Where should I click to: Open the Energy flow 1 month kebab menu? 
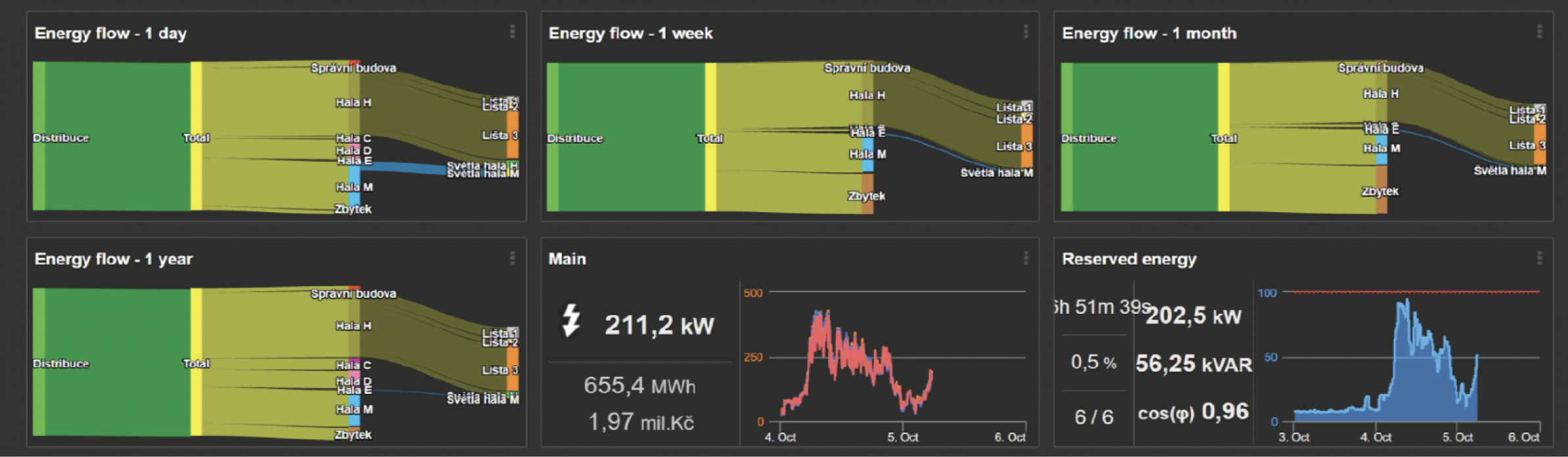tap(1539, 32)
